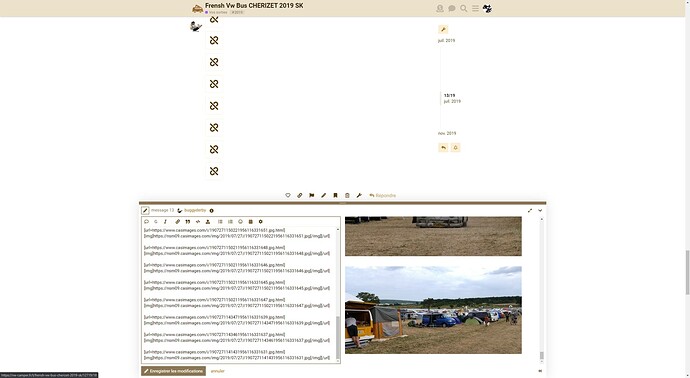Click the info icon next to buggyderby

tap(212, 211)
